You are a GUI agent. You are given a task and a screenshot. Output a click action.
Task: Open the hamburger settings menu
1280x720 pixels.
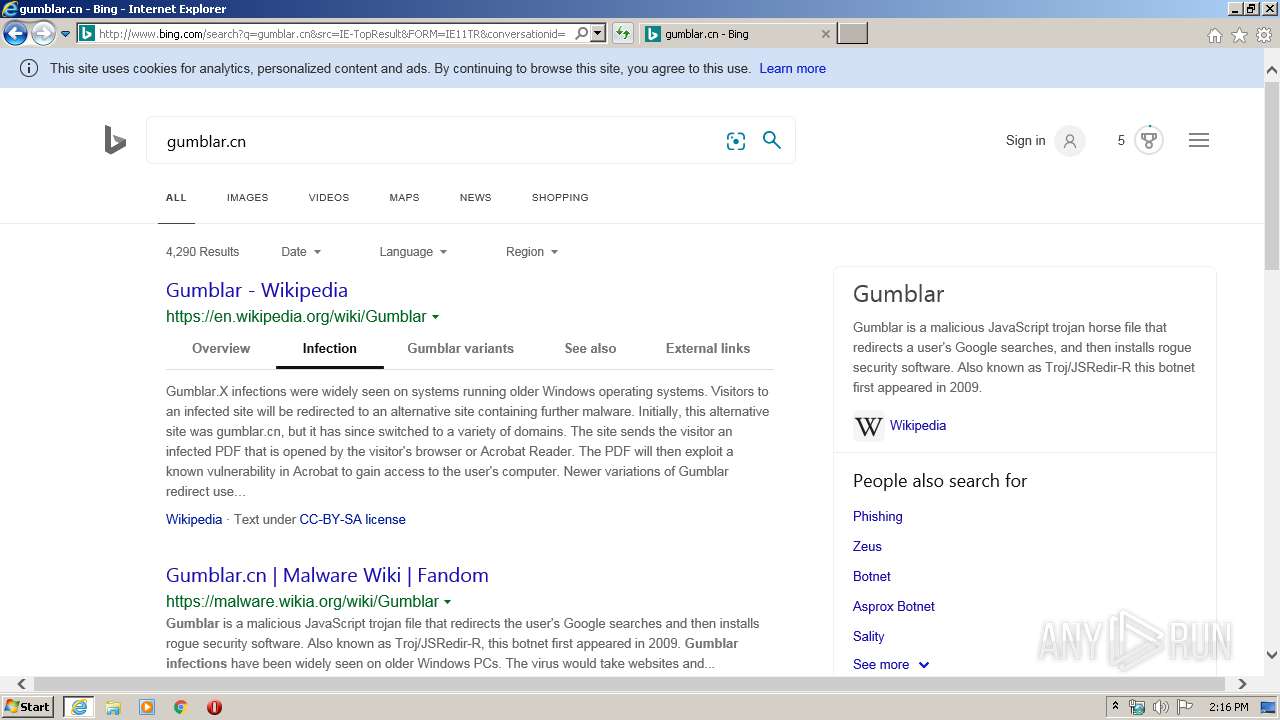1199,140
